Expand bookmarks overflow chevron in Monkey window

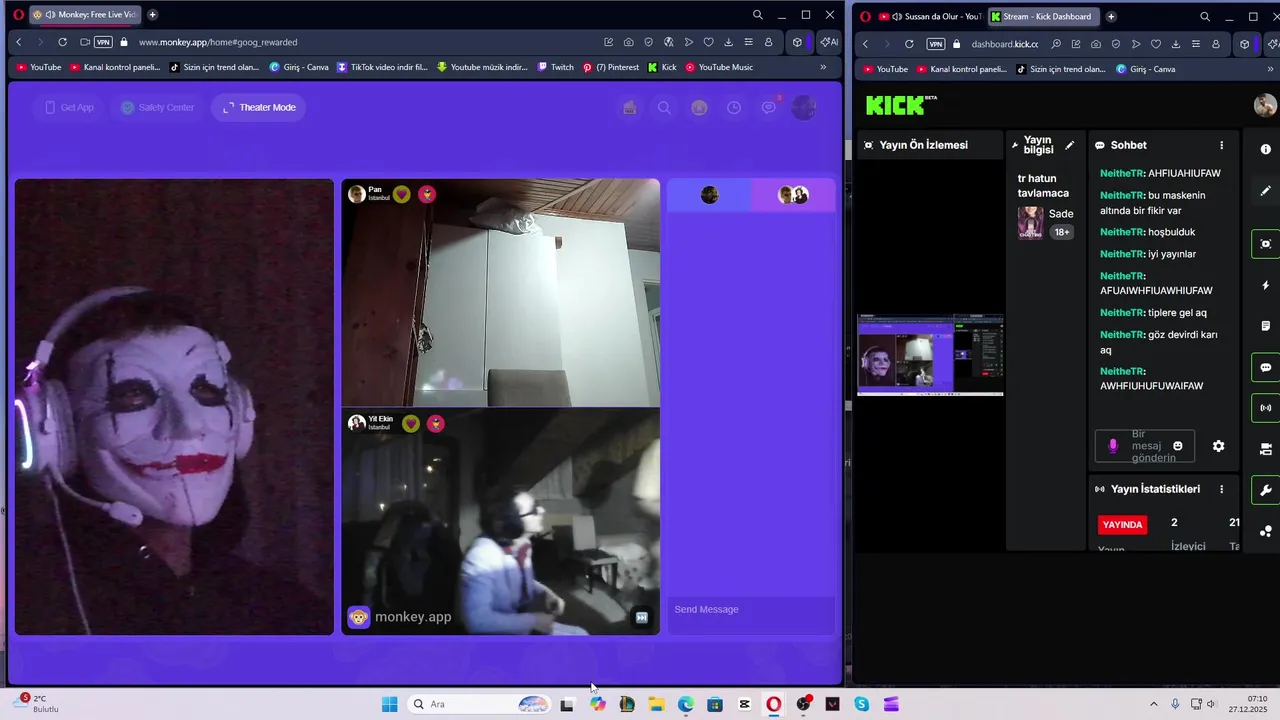click(x=823, y=67)
